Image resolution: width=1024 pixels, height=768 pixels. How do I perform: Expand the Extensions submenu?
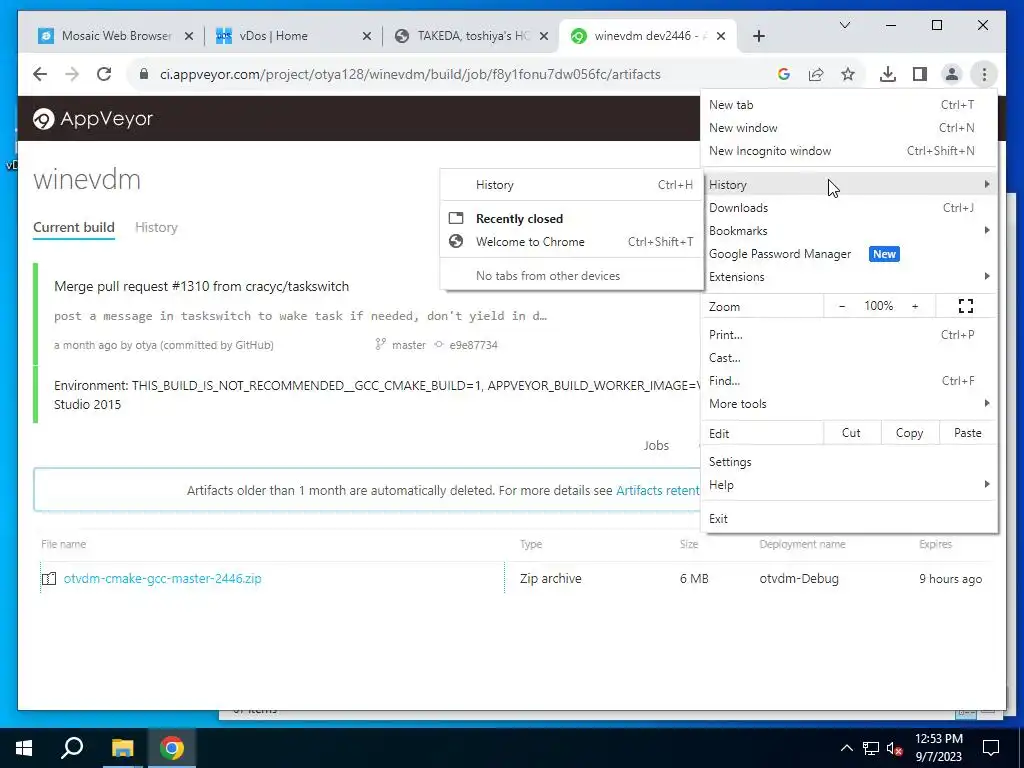coord(848,277)
